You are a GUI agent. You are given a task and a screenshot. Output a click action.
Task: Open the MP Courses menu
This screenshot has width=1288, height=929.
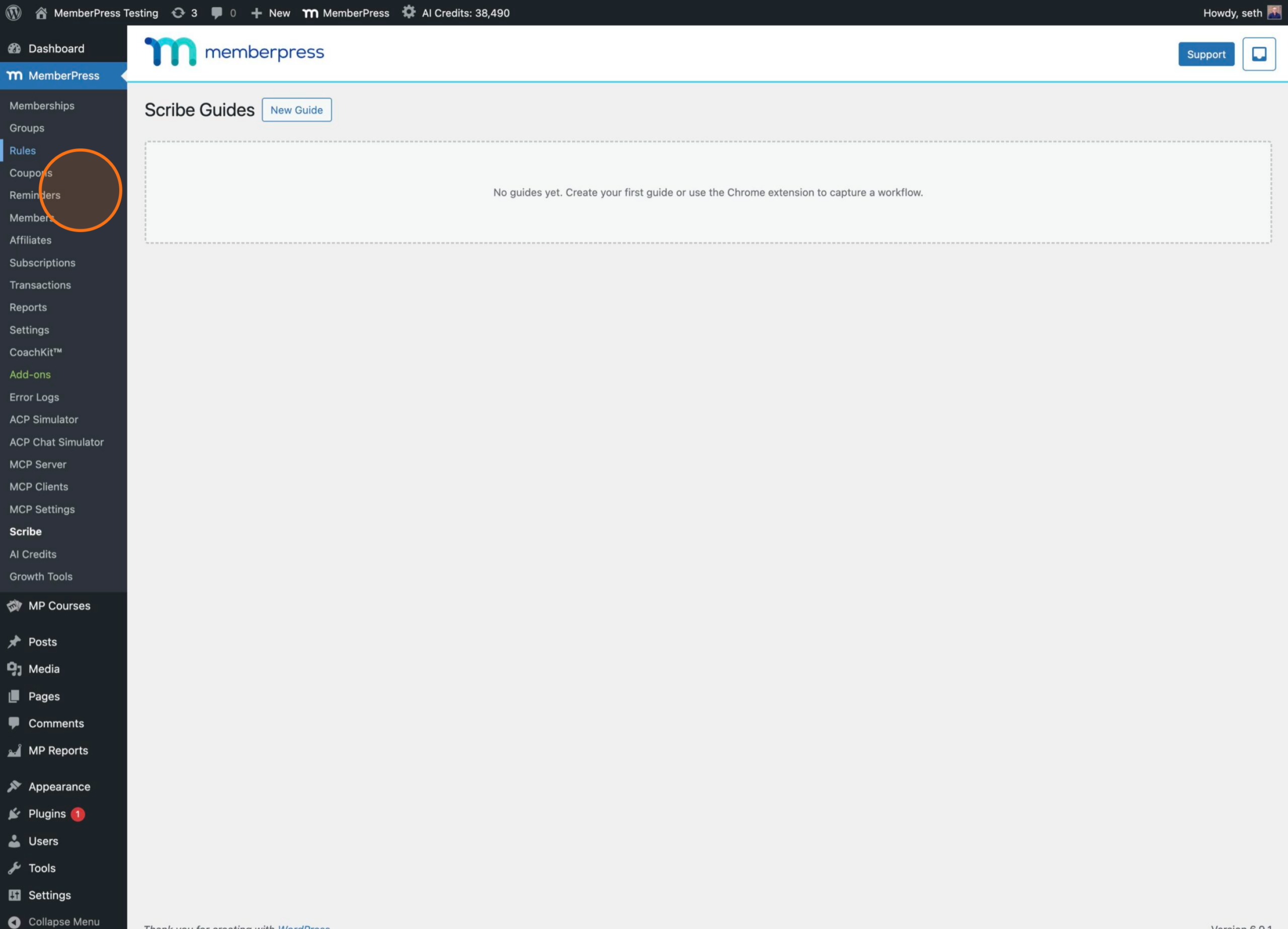[x=63, y=606]
